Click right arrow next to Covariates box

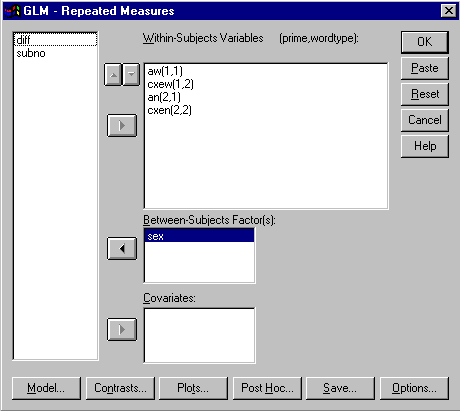tap(122, 329)
